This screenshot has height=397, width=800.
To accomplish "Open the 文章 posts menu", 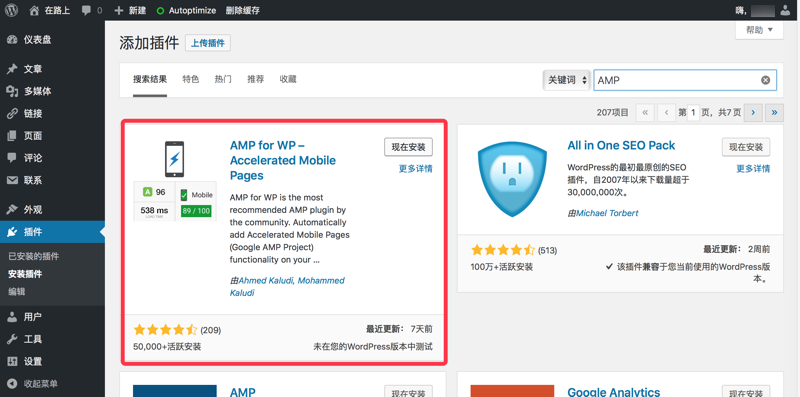I will click(x=52, y=69).
